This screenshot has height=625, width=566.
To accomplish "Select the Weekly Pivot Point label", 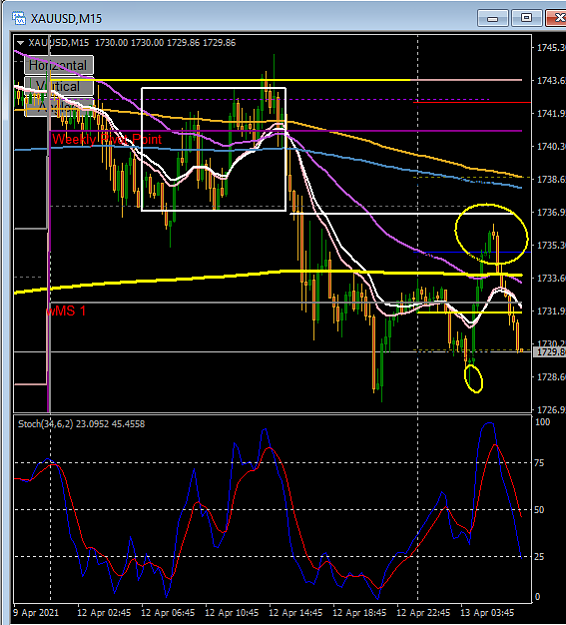I will 107,140.
